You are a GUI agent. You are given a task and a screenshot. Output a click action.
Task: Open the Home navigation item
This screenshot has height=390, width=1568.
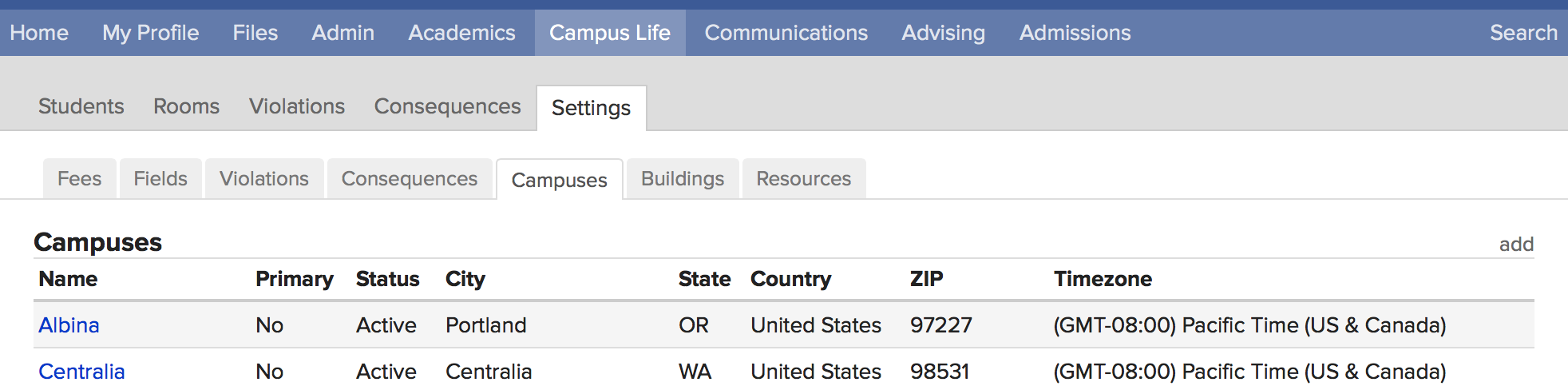(x=39, y=33)
